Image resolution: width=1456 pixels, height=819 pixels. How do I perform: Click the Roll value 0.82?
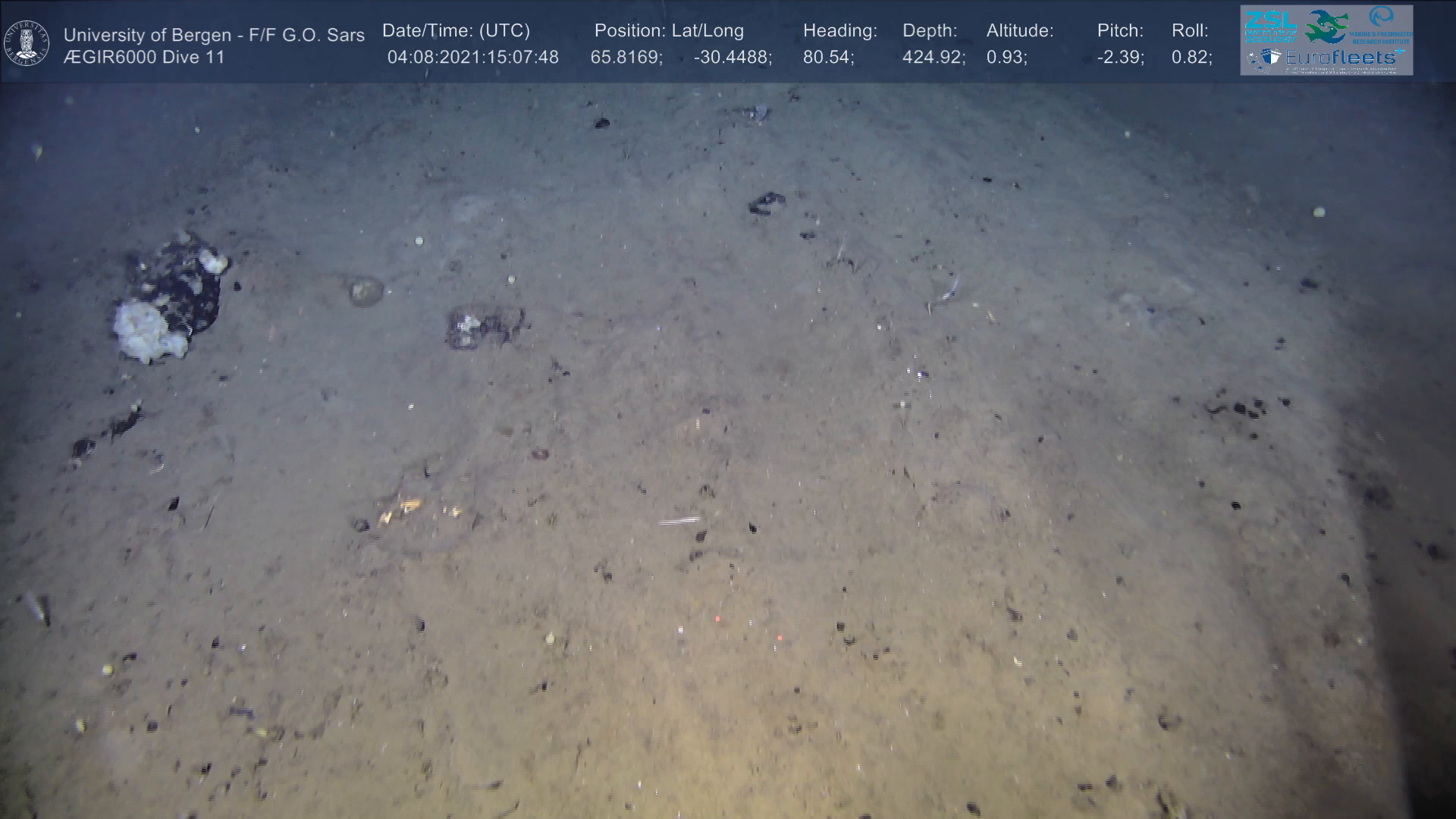point(1191,58)
